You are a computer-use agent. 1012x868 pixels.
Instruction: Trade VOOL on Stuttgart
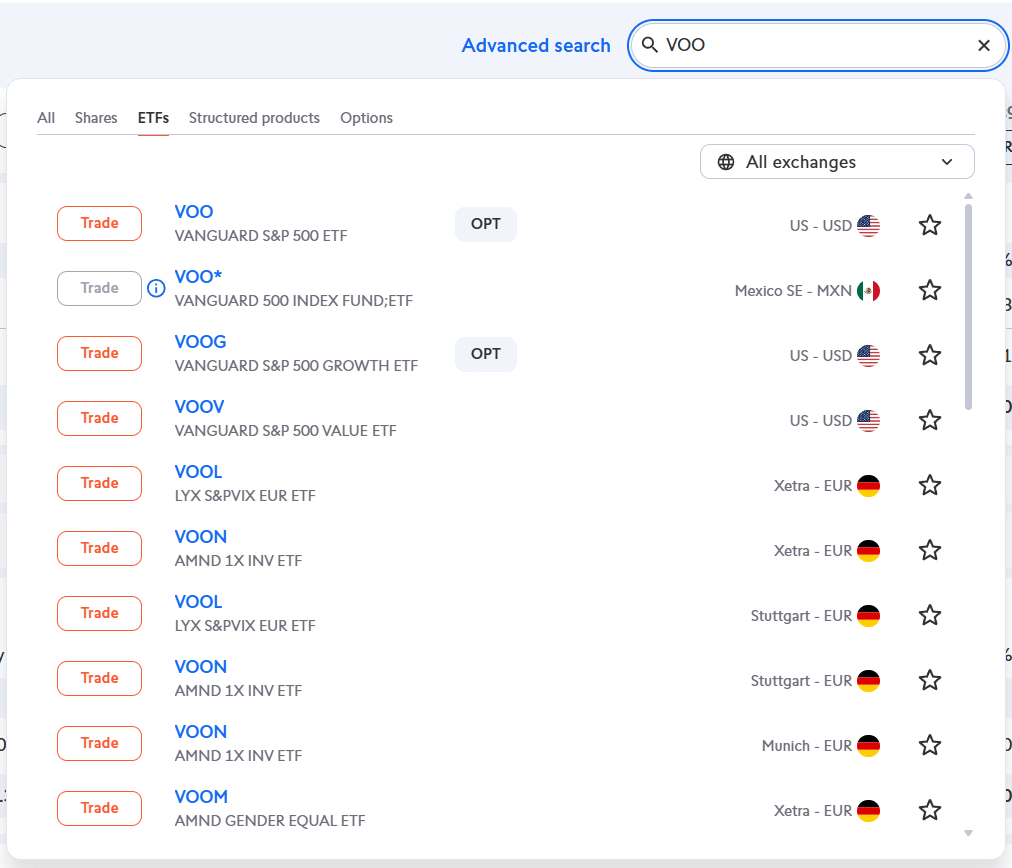[x=99, y=613]
